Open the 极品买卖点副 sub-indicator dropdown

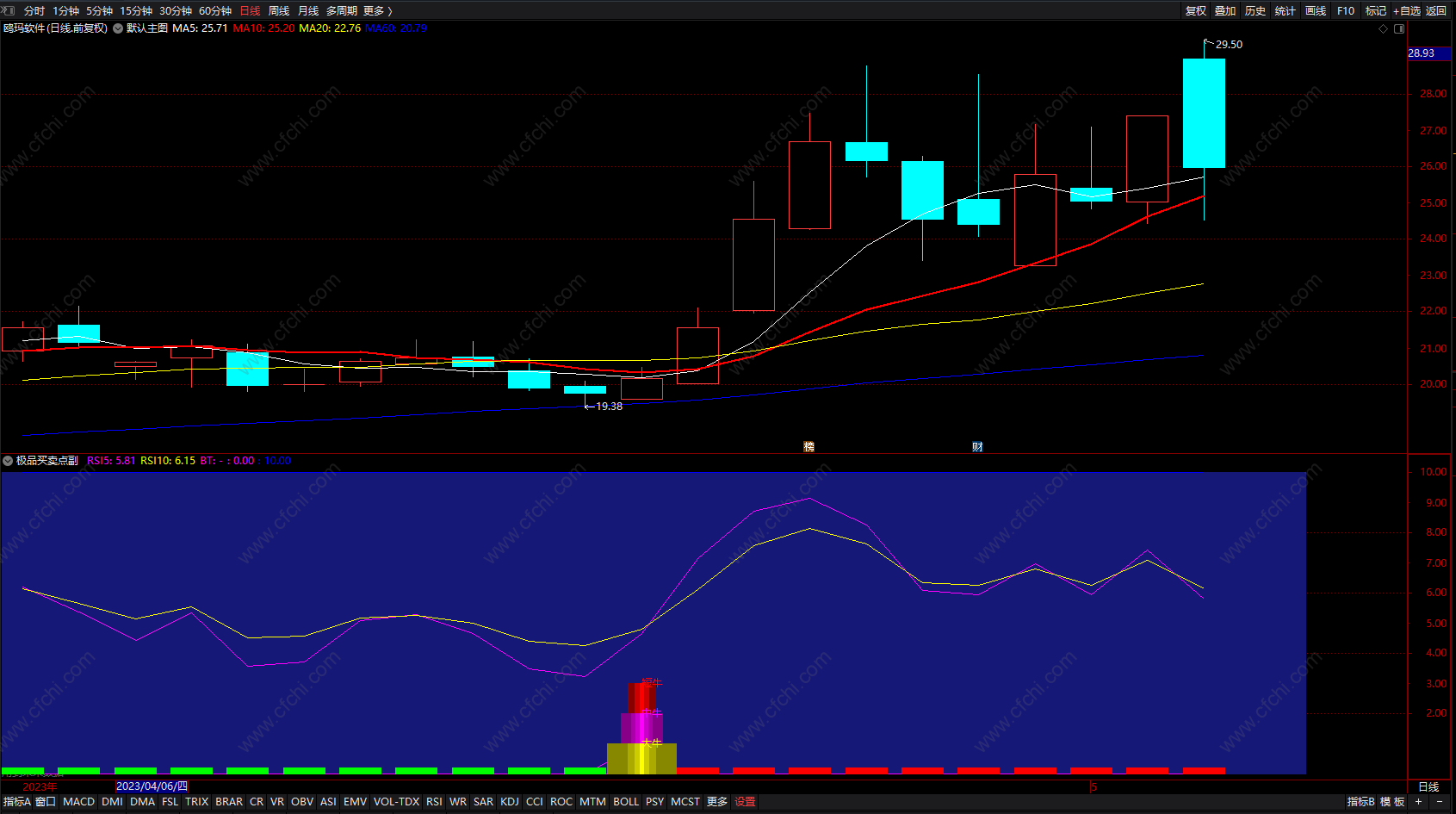pos(8,461)
